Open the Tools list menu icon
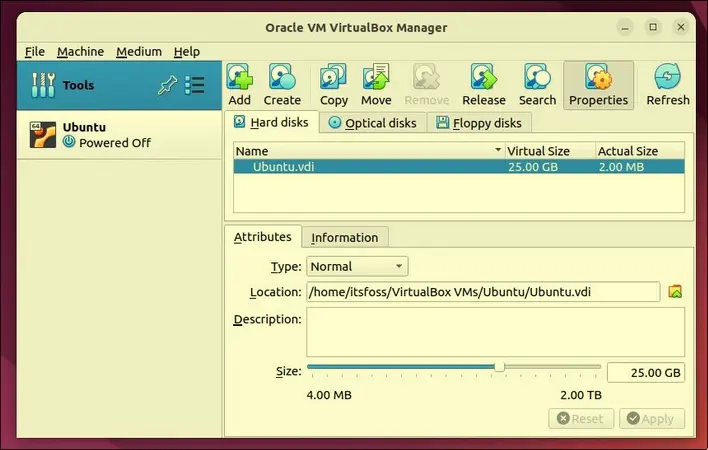Viewport: 708px width, 450px height. (194, 86)
